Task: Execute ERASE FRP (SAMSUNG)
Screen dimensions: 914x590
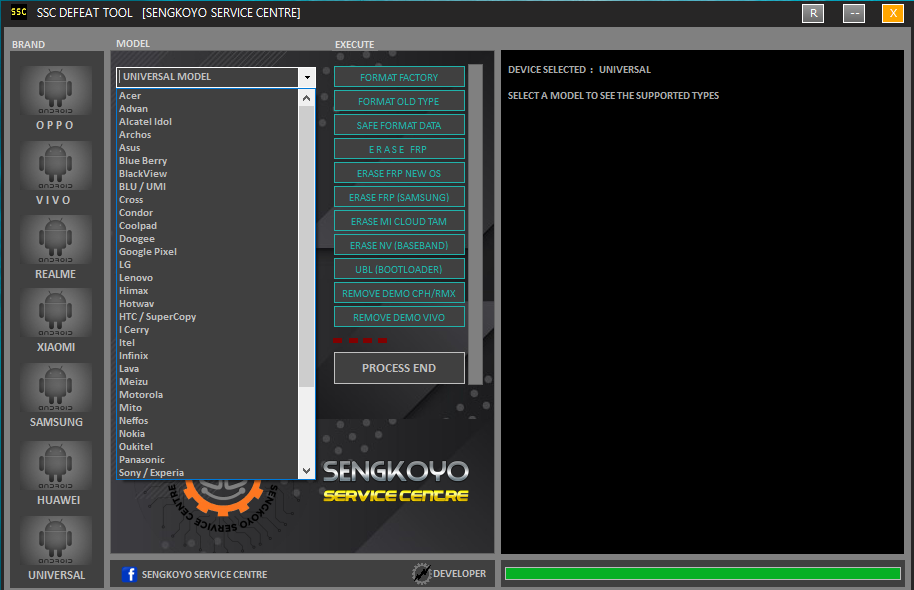Action: [x=399, y=196]
